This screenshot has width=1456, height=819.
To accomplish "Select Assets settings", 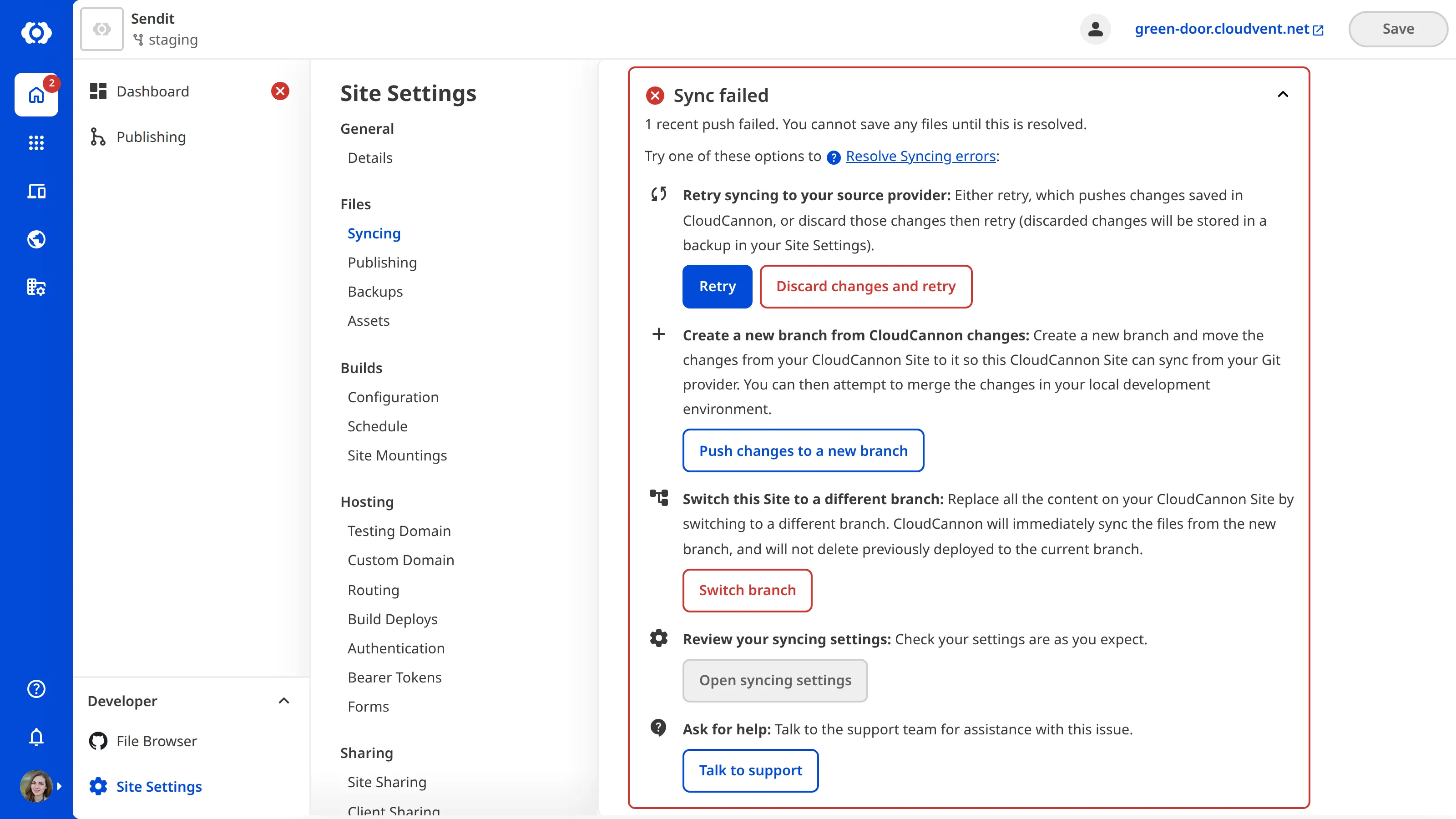I will coord(369,320).
